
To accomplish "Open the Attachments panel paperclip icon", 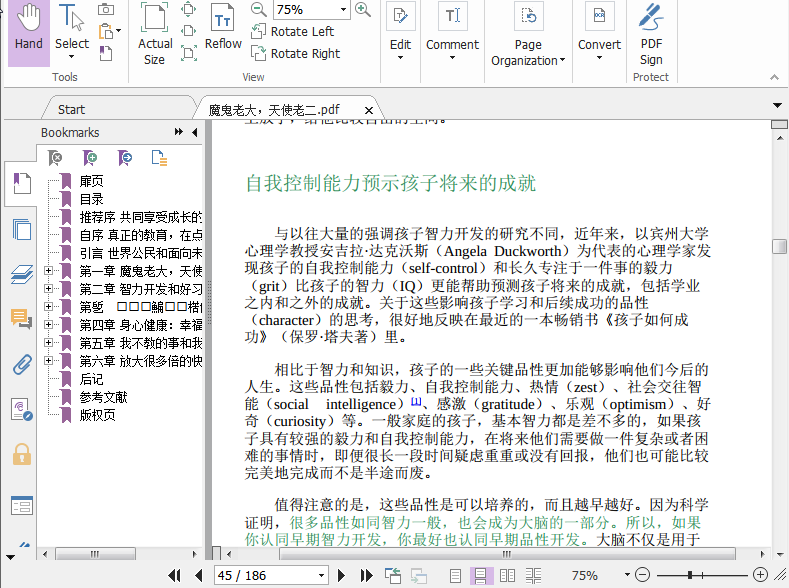I will 21,364.
